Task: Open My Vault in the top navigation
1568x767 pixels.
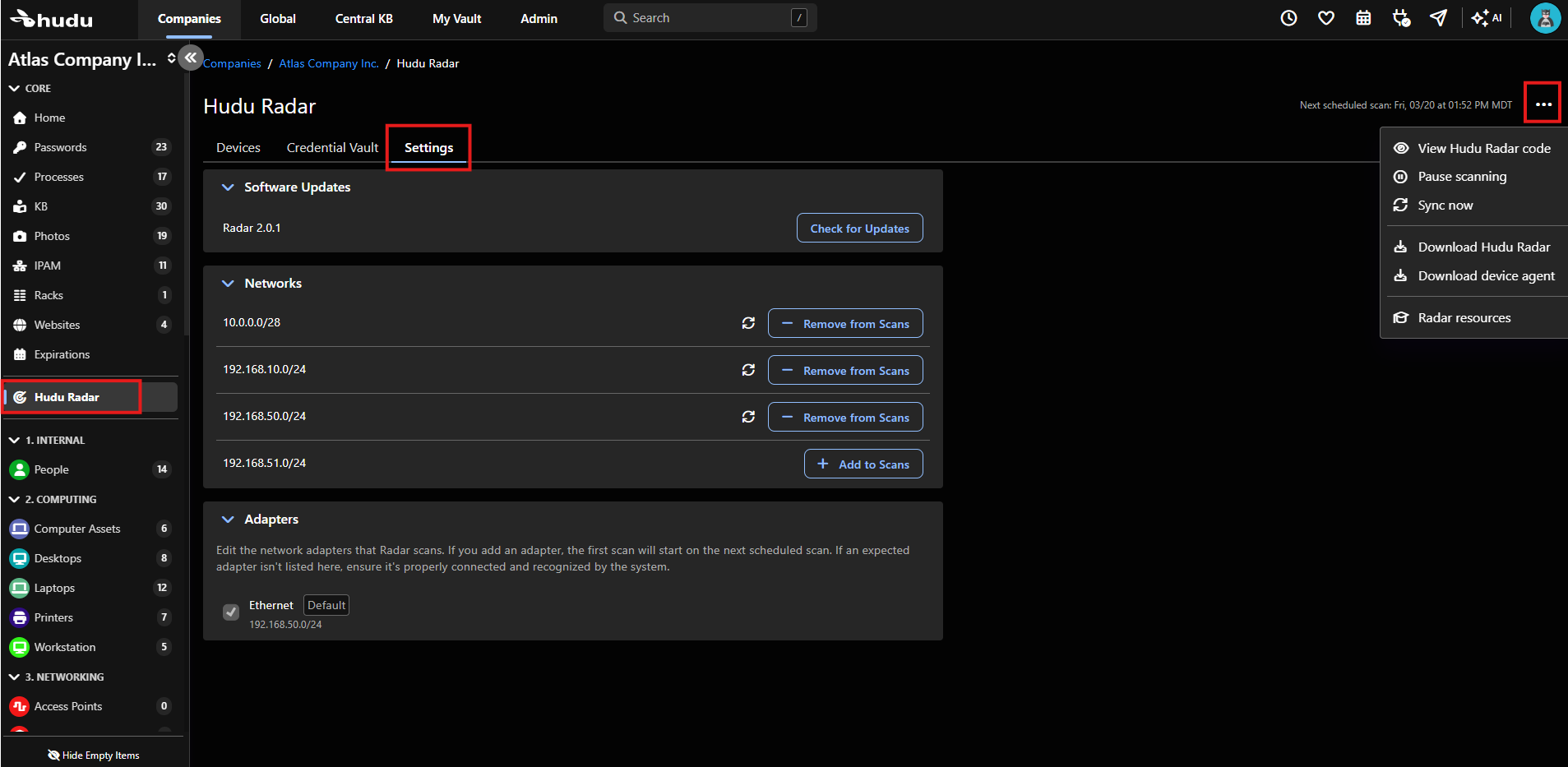Action: (x=457, y=18)
